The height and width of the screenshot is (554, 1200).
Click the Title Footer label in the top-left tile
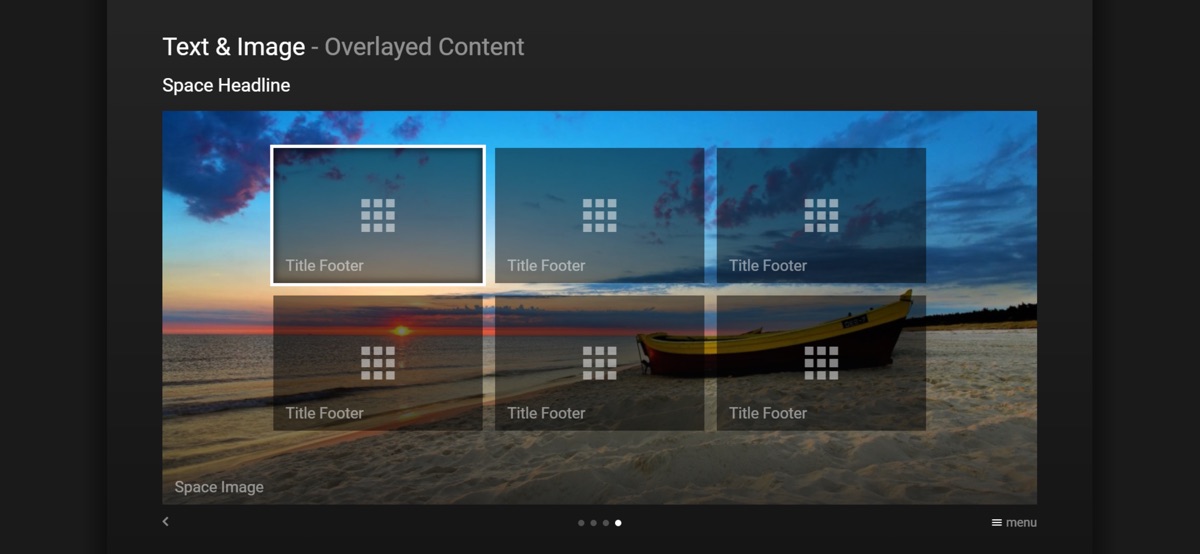point(324,266)
